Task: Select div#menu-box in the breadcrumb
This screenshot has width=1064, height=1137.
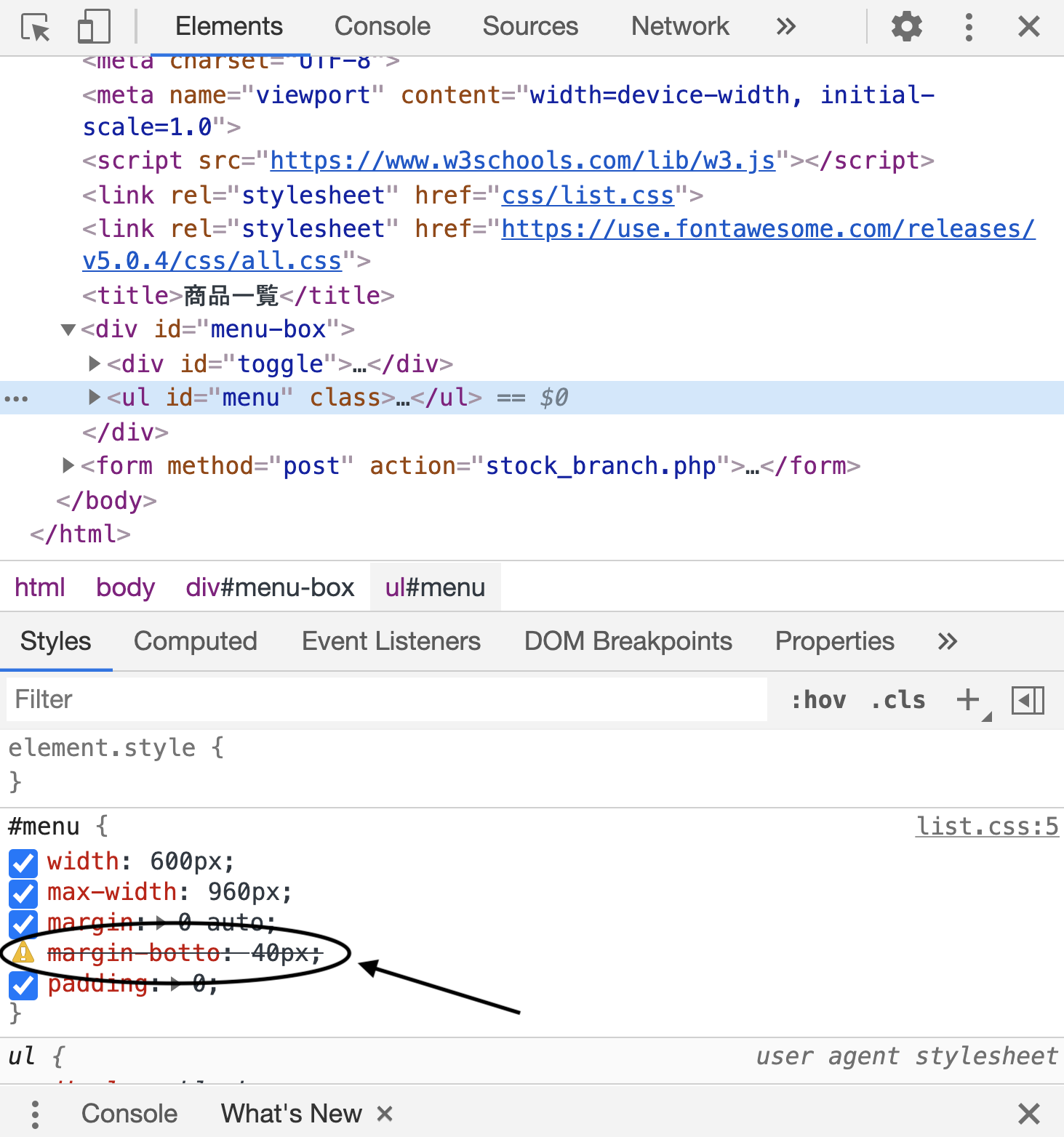Action: [x=270, y=587]
